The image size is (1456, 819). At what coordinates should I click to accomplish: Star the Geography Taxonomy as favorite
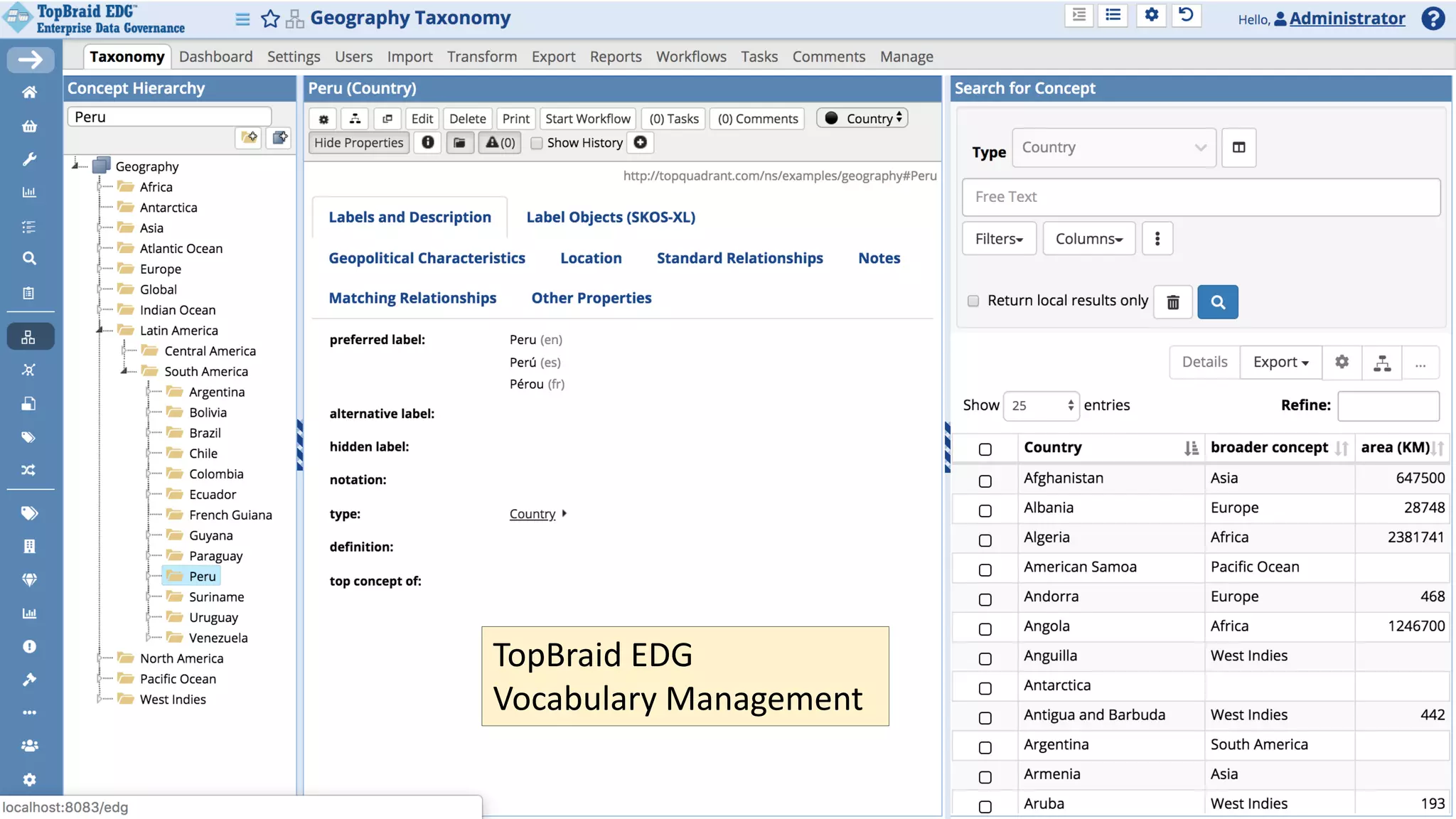click(270, 18)
